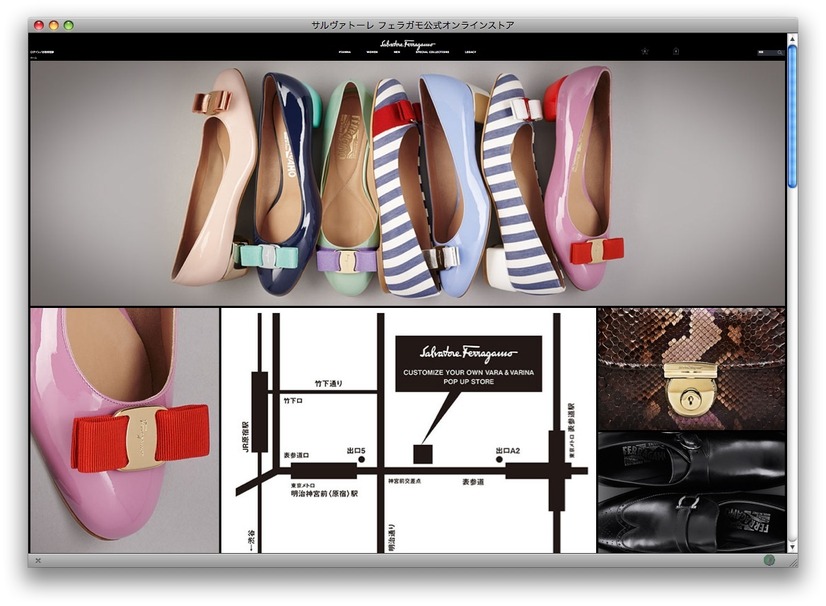The image size is (826, 606).
Task: Click the magnifier search icon
Action: [x=780, y=52]
